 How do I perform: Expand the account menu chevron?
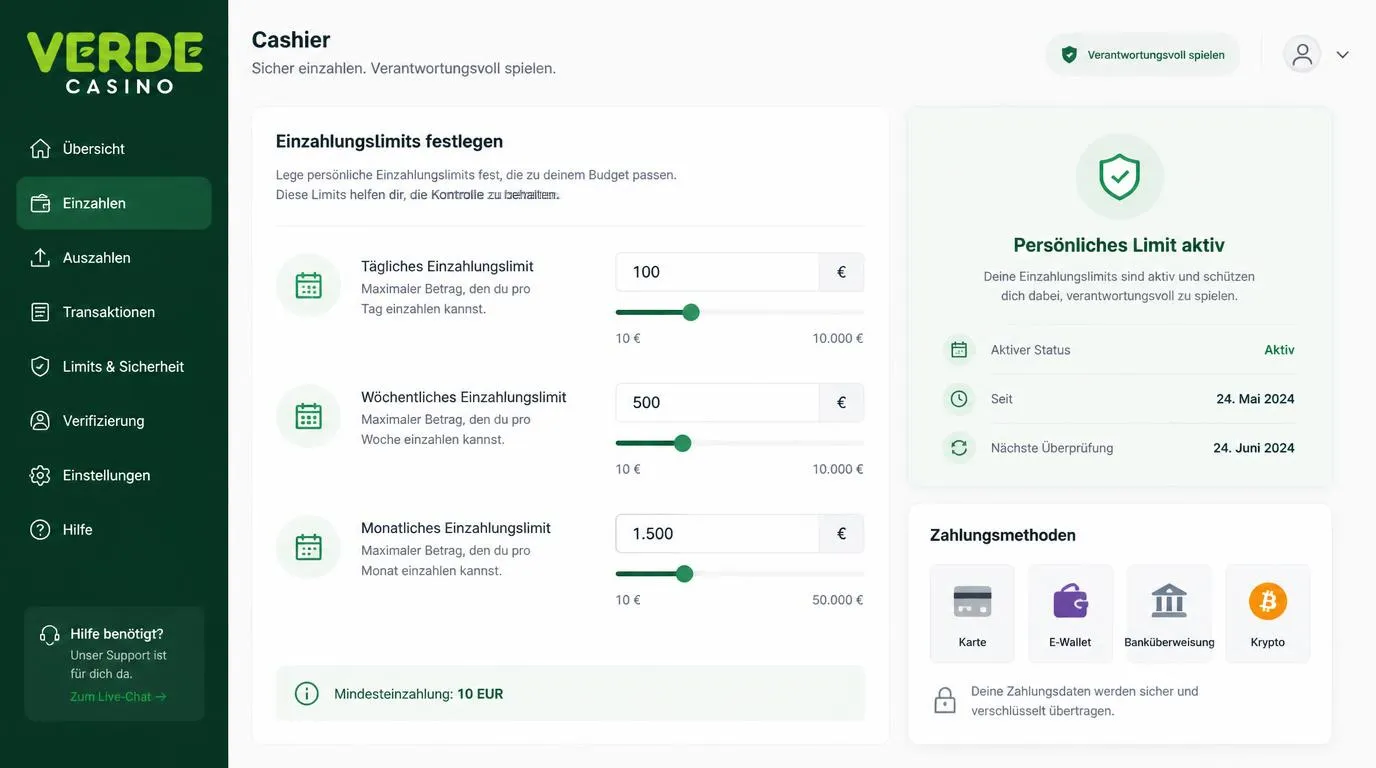coord(1343,55)
